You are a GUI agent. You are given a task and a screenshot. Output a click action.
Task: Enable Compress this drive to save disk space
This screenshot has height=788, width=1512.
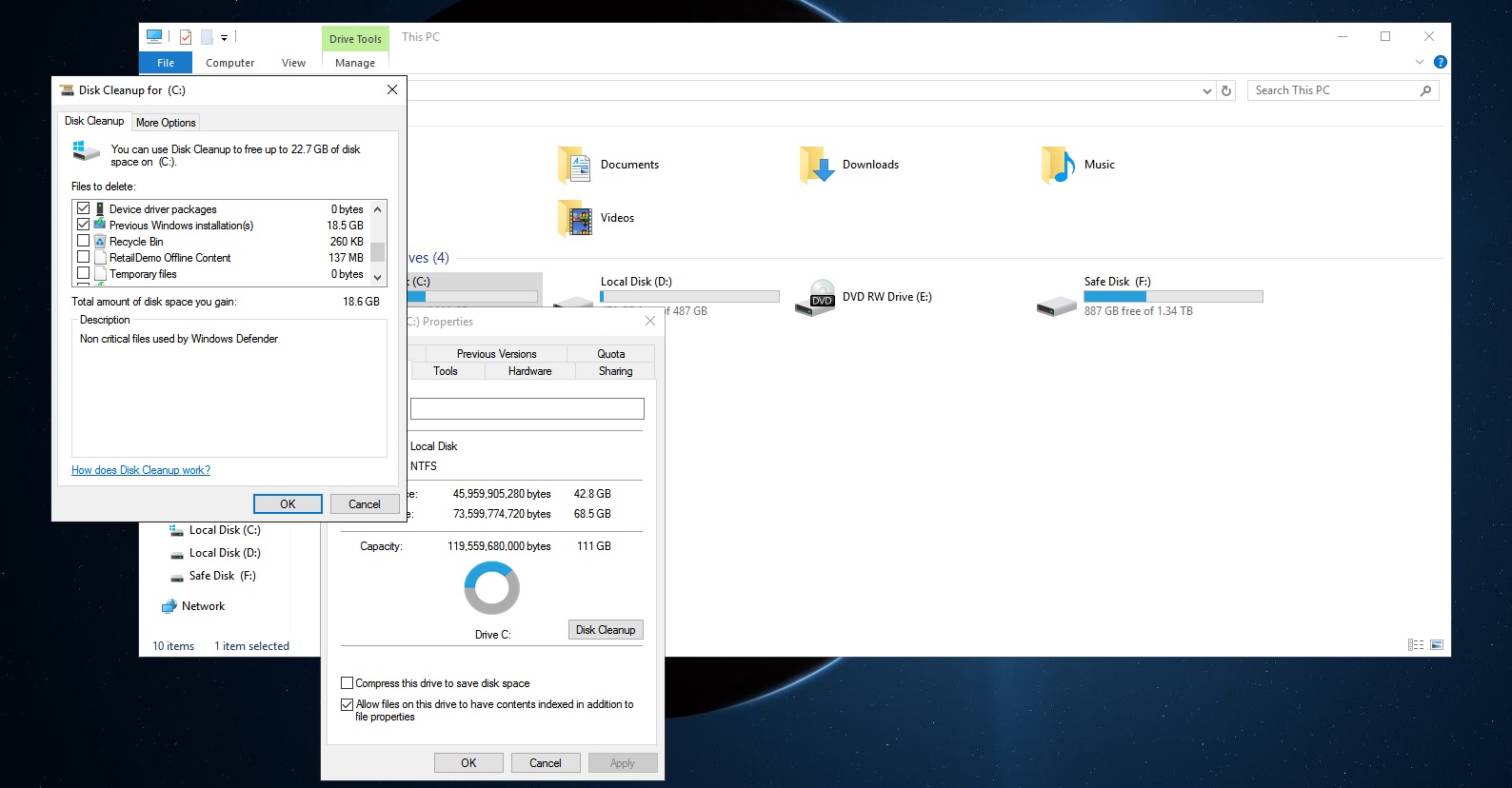coord(348,683)
